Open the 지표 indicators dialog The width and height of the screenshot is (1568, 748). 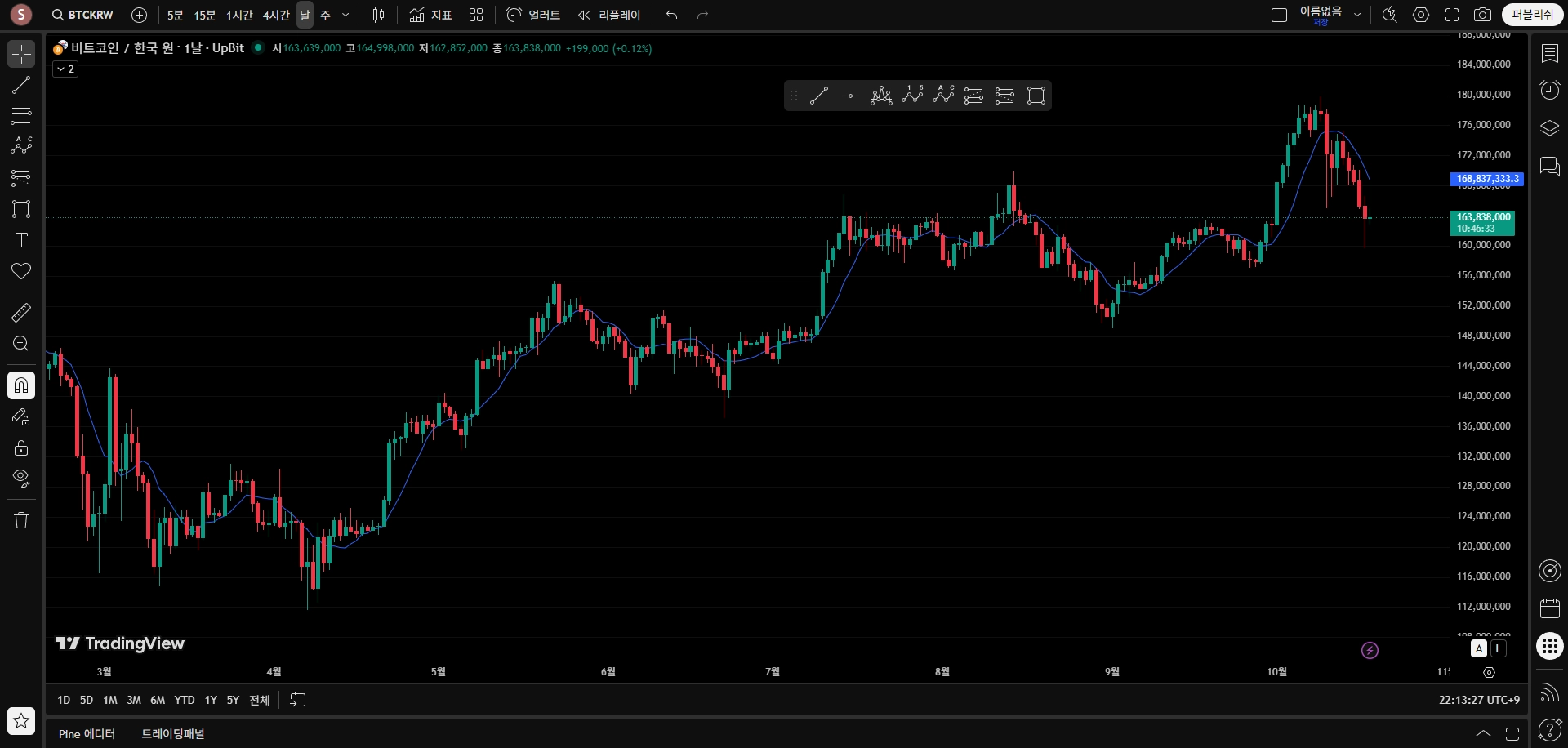(430, 15)
